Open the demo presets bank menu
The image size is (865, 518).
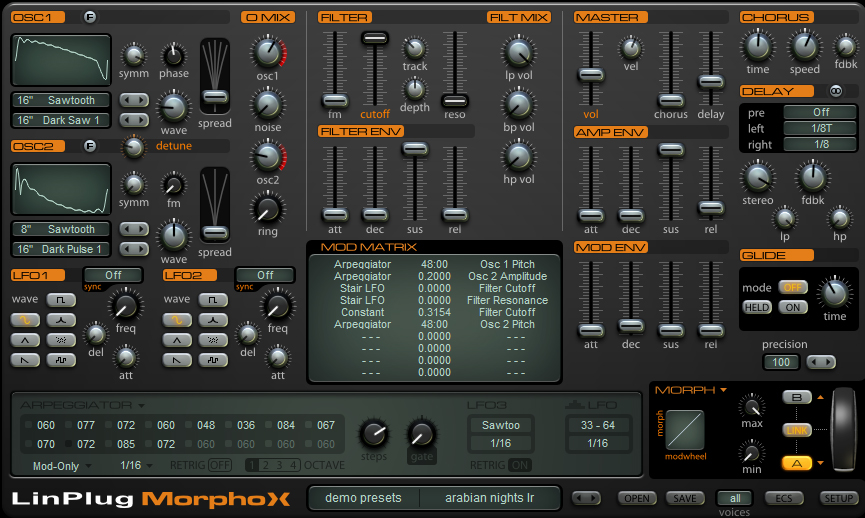pyautogui.click(x=363, y=498)
